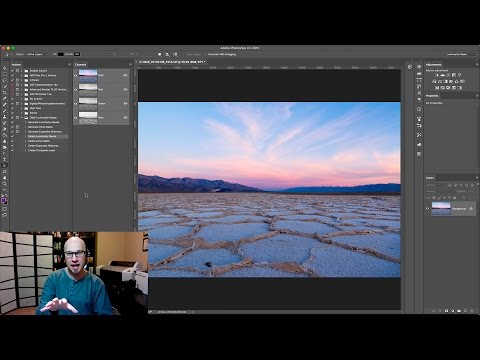Image resolution: width=480 pixels, height=360 pixels.
Task: Expand the Create Composite Layer action steps
Action: [x=26, y=150]
